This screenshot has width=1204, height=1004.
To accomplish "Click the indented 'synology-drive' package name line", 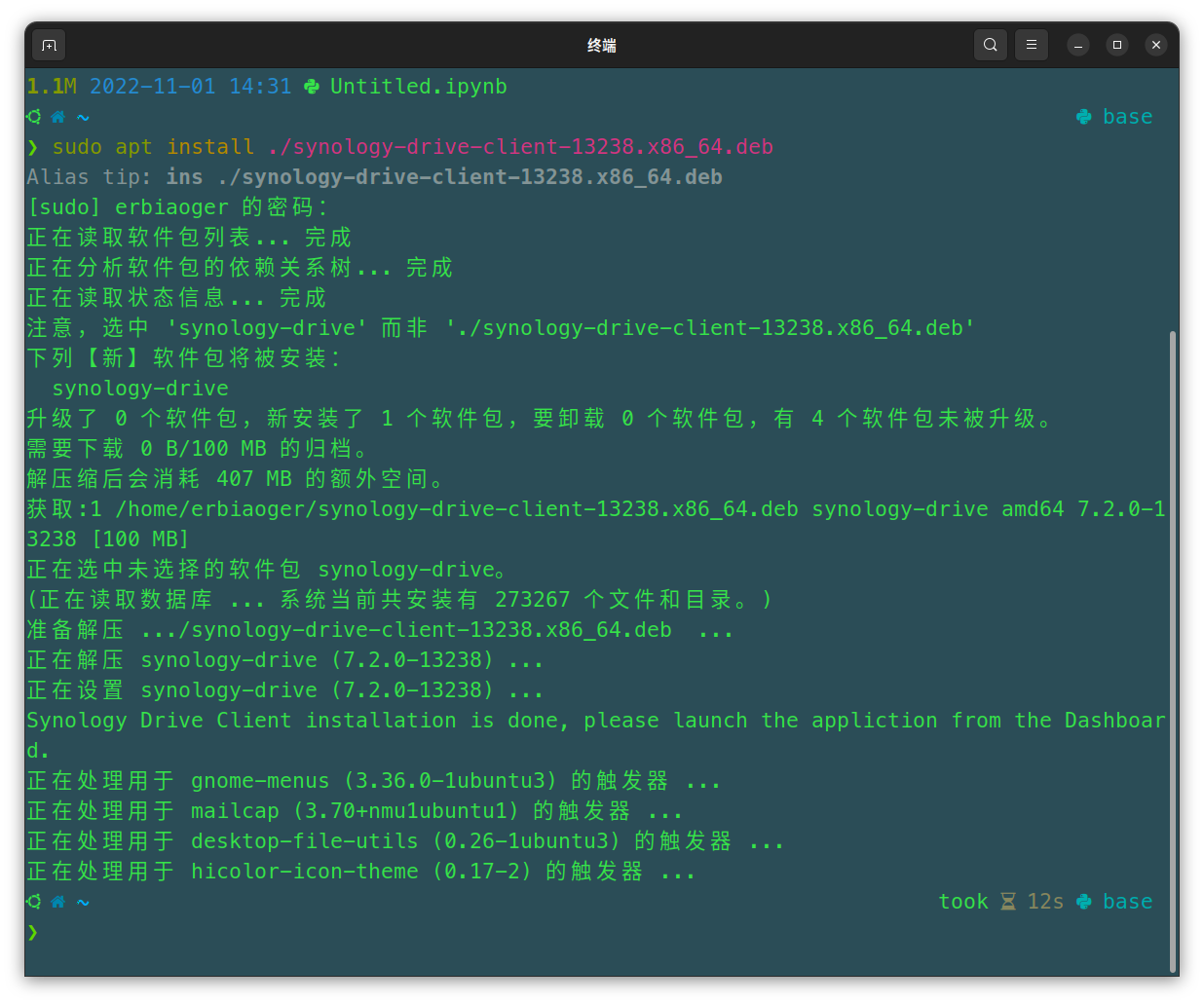I will point(140,389).
